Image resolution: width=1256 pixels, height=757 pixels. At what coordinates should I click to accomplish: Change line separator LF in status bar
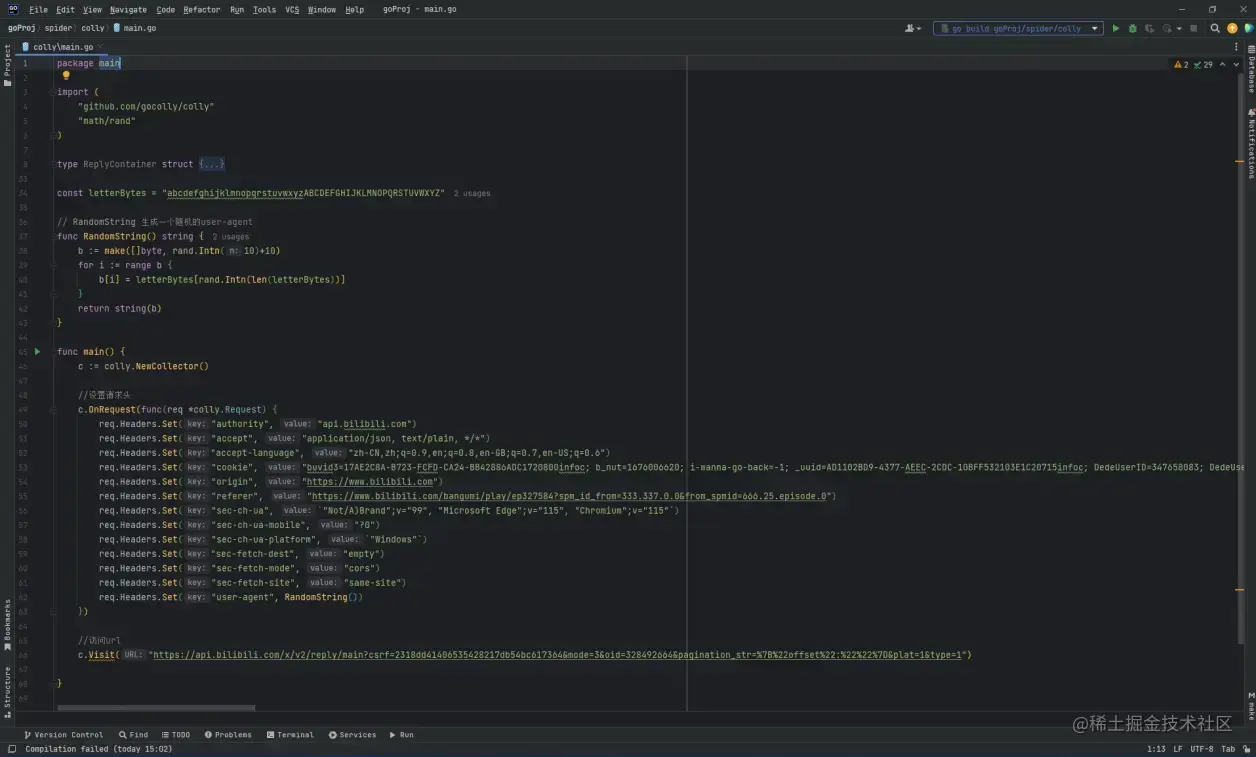[1177, 749]
